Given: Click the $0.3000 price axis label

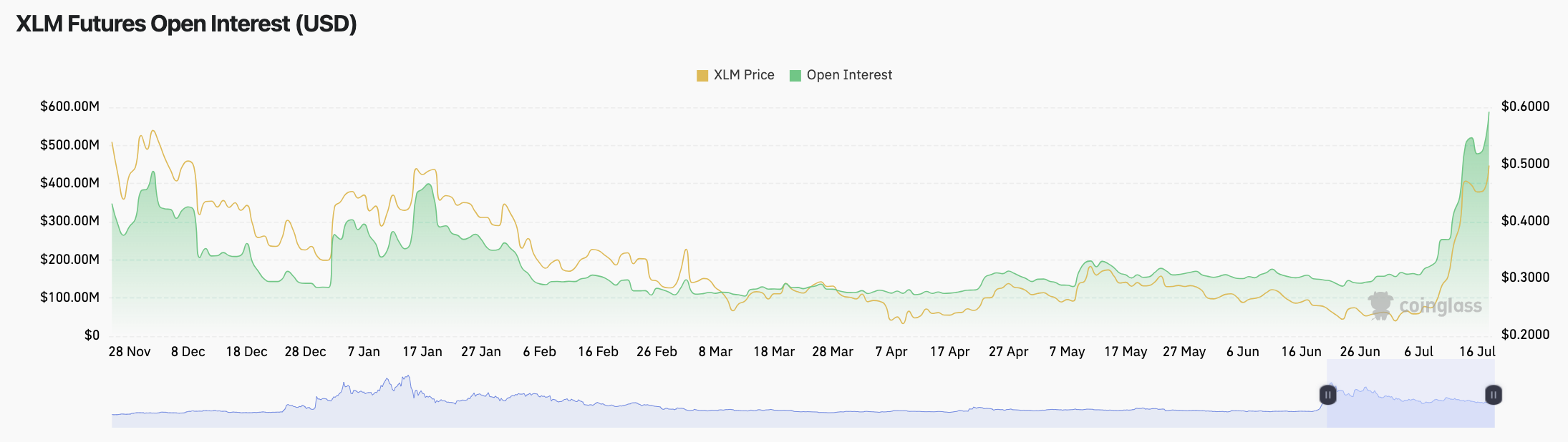Looking at the screenshot, I should pos(1525,278).
